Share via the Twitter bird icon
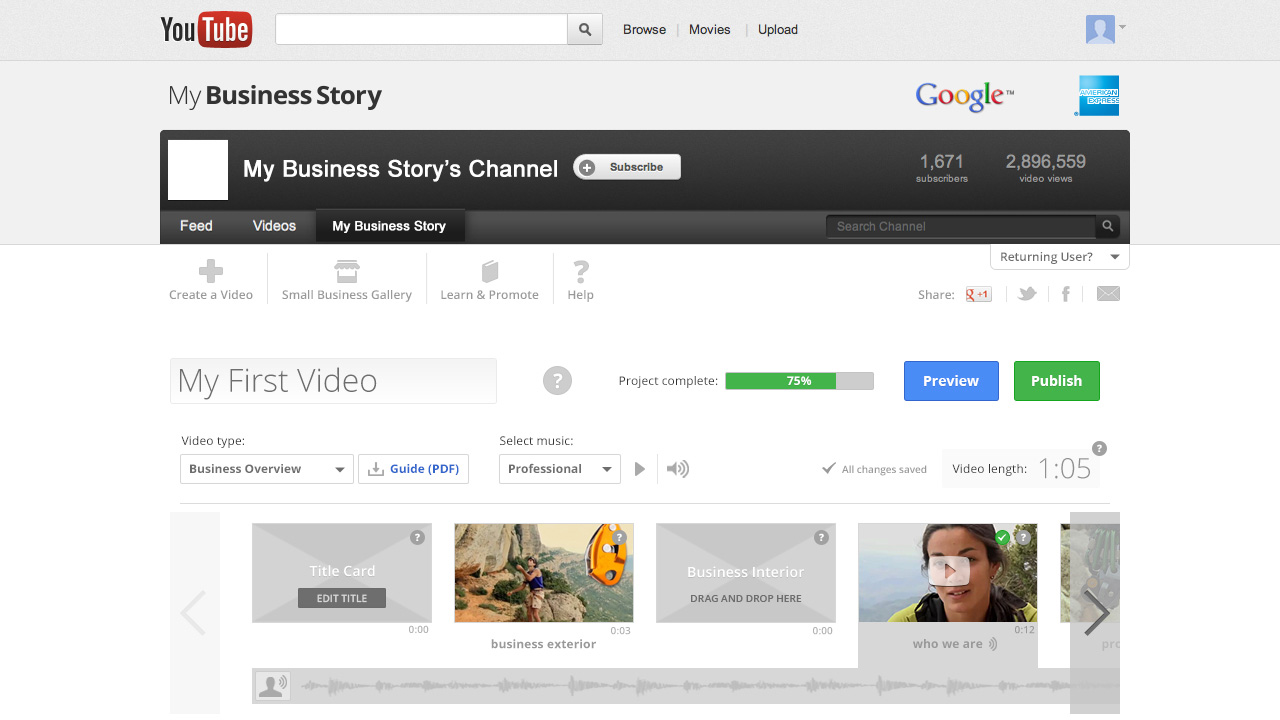 coord(1027,294)
